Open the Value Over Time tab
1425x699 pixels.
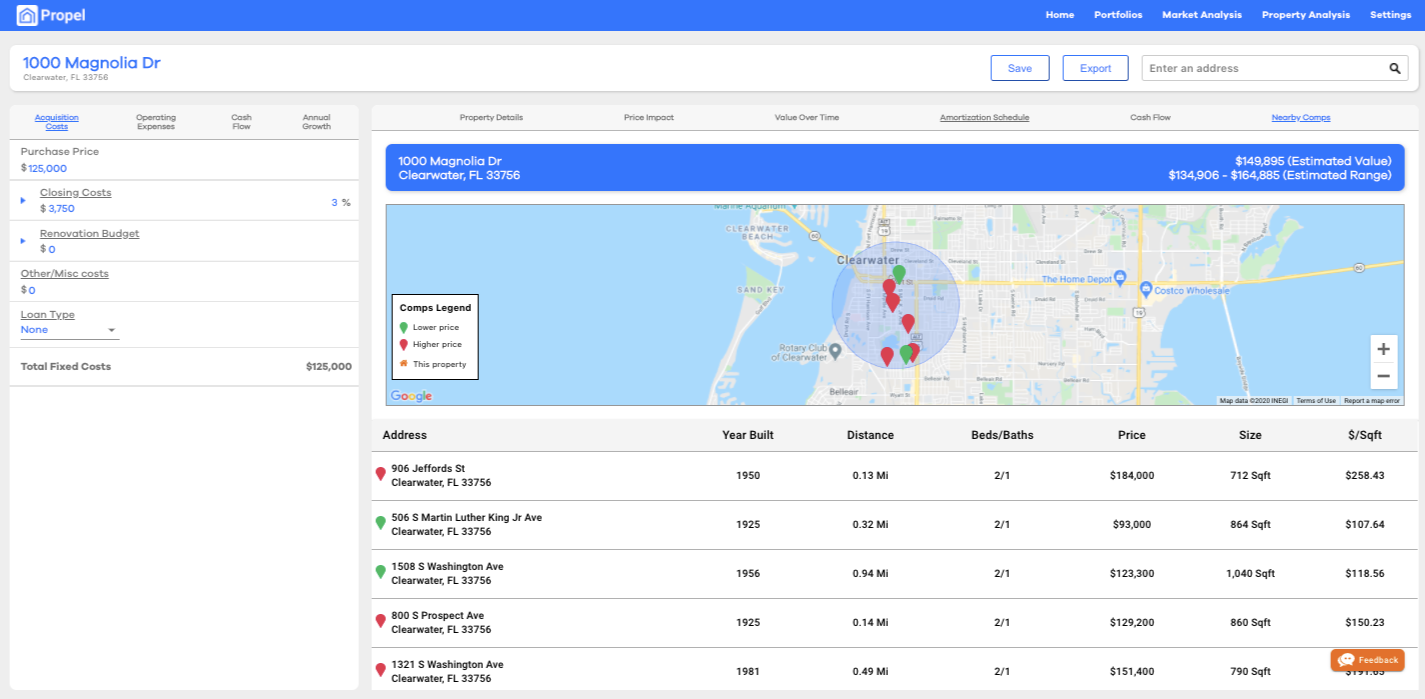(807, 118)
